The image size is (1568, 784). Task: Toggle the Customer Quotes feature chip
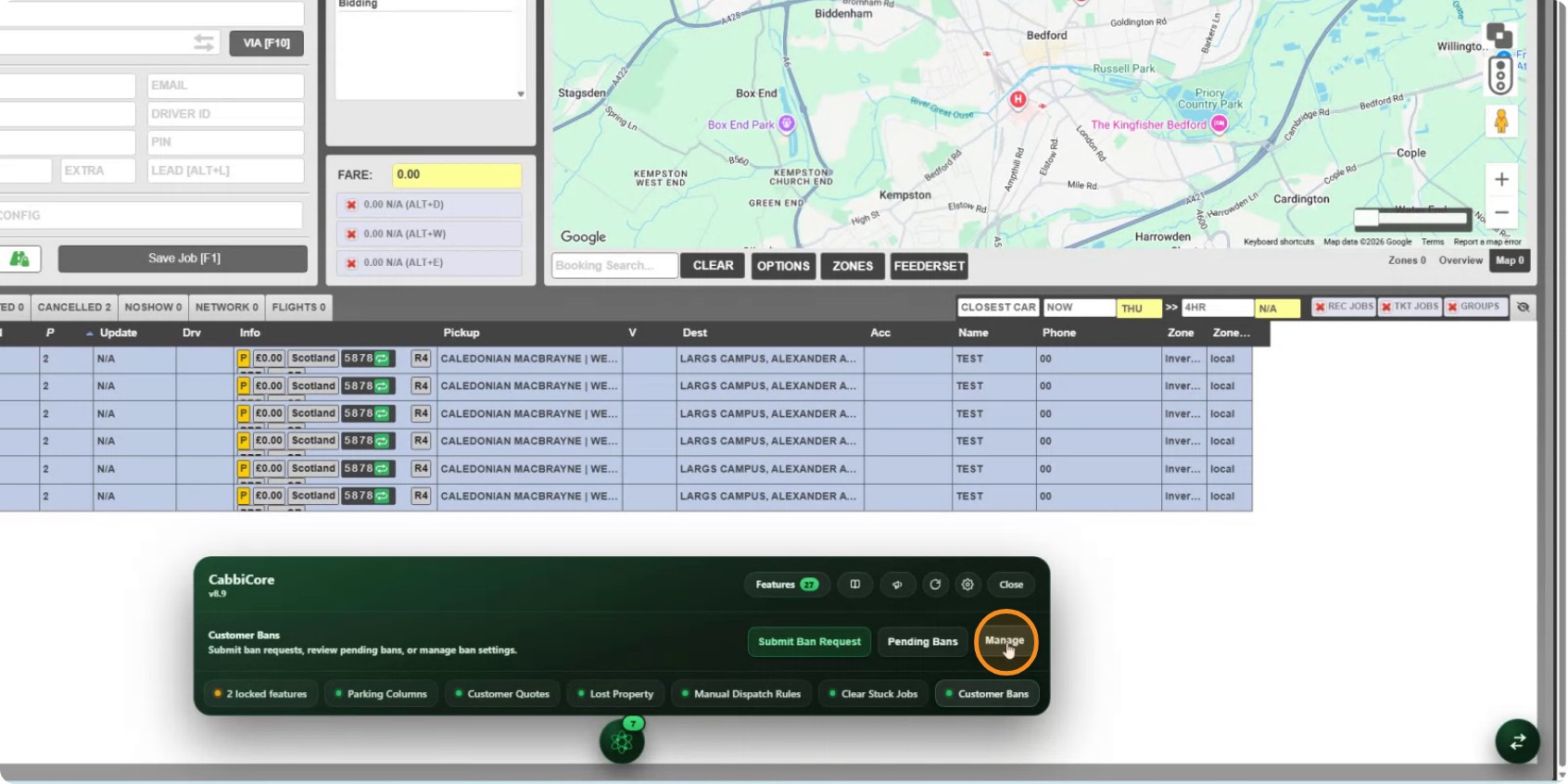click(x=502, y=694)
